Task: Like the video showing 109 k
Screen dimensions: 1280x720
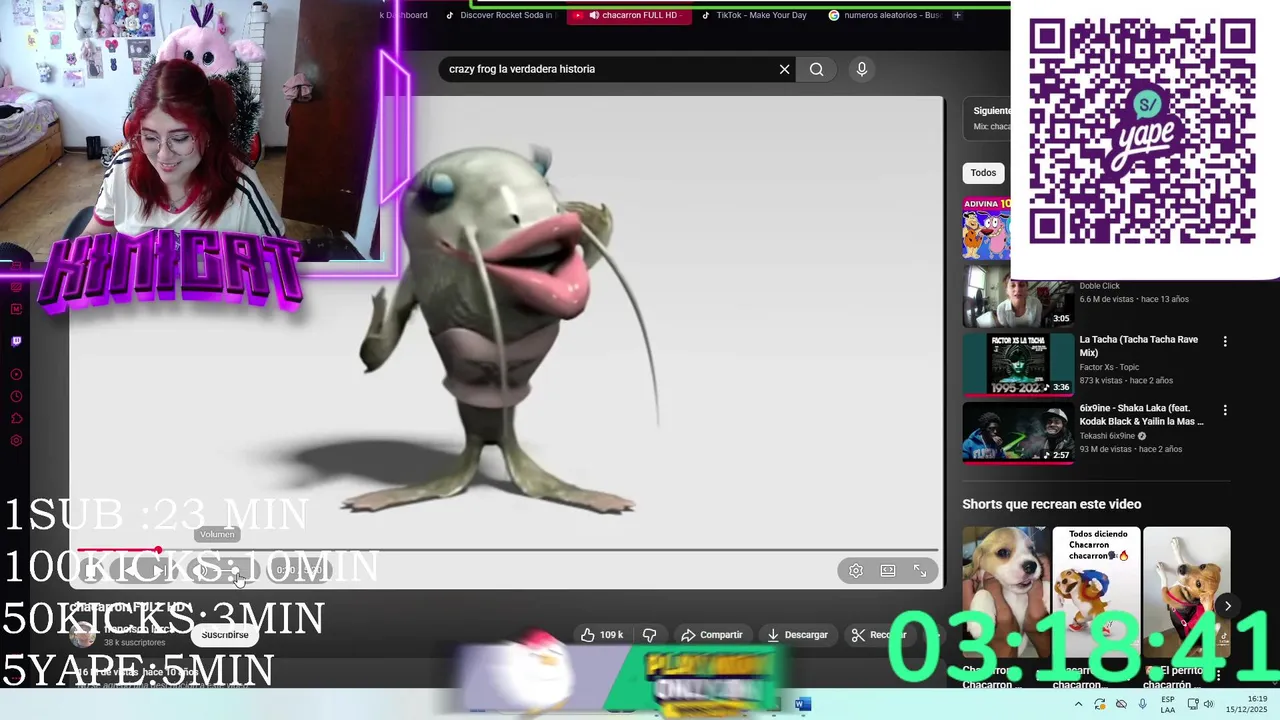Action: [602, 635]
